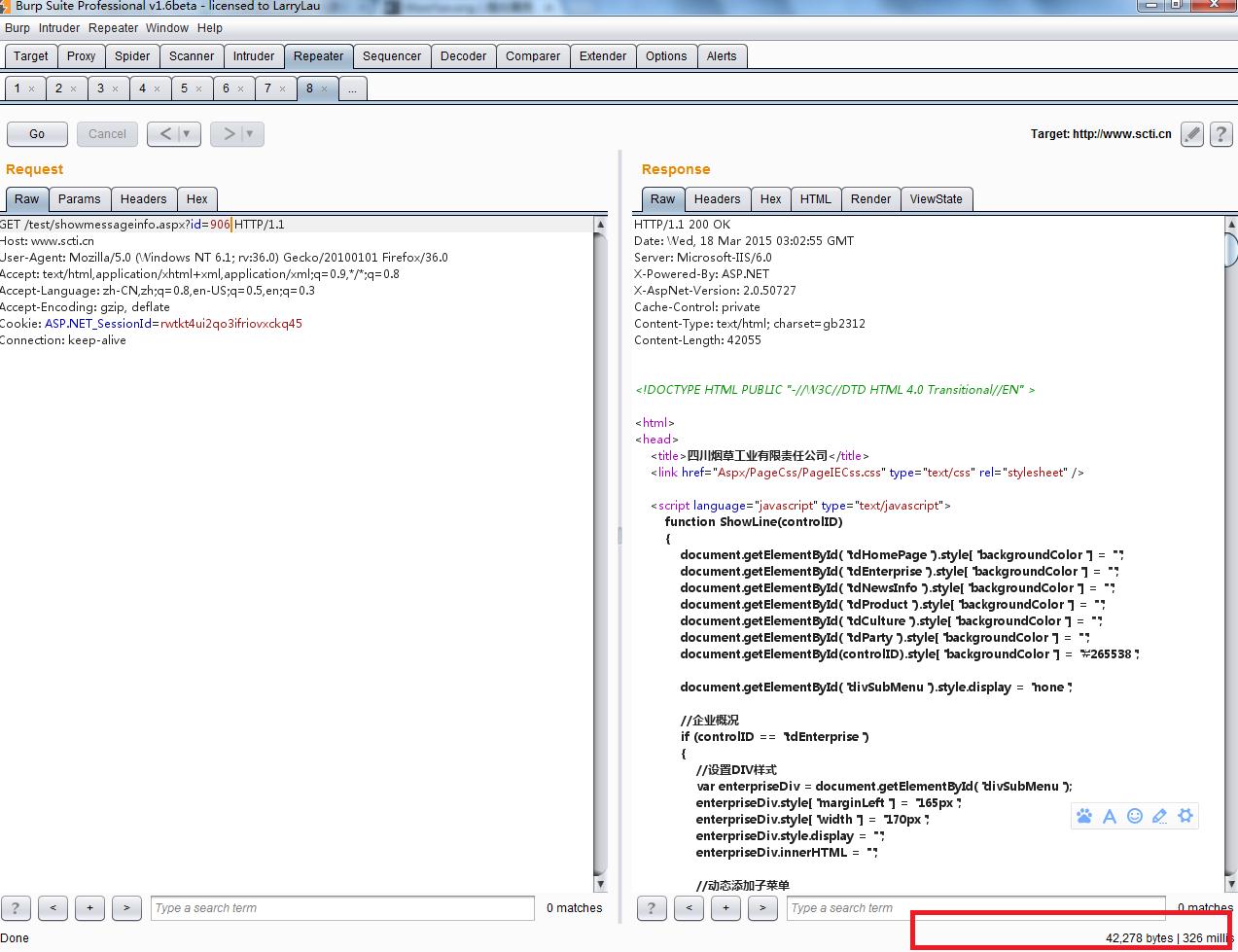Open the back history dropdown arrow
Screen dimensions: 1238x952
tap(189, 134)
